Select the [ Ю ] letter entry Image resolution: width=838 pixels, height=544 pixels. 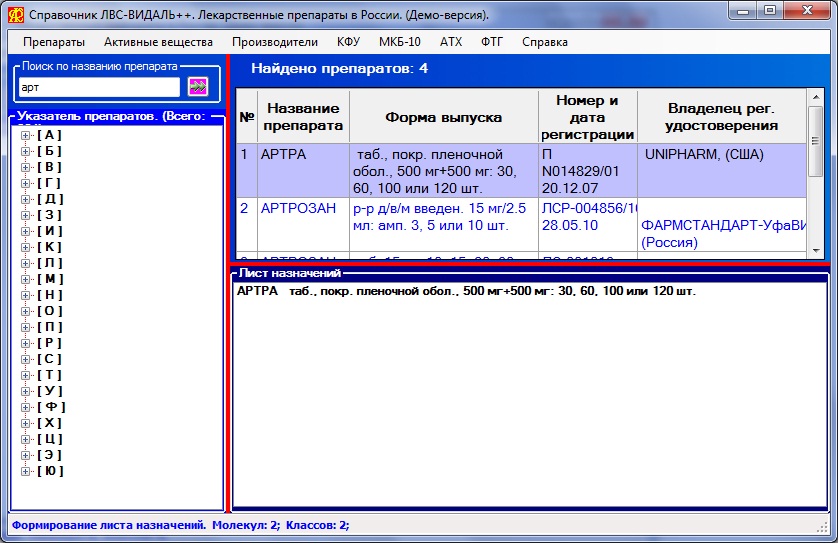click(x=50, y=471)
